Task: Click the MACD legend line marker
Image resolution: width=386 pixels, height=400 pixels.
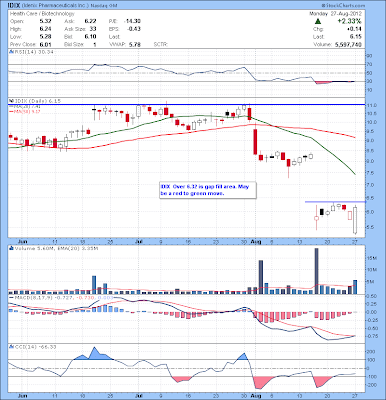Action: click(x=10, y=297)
